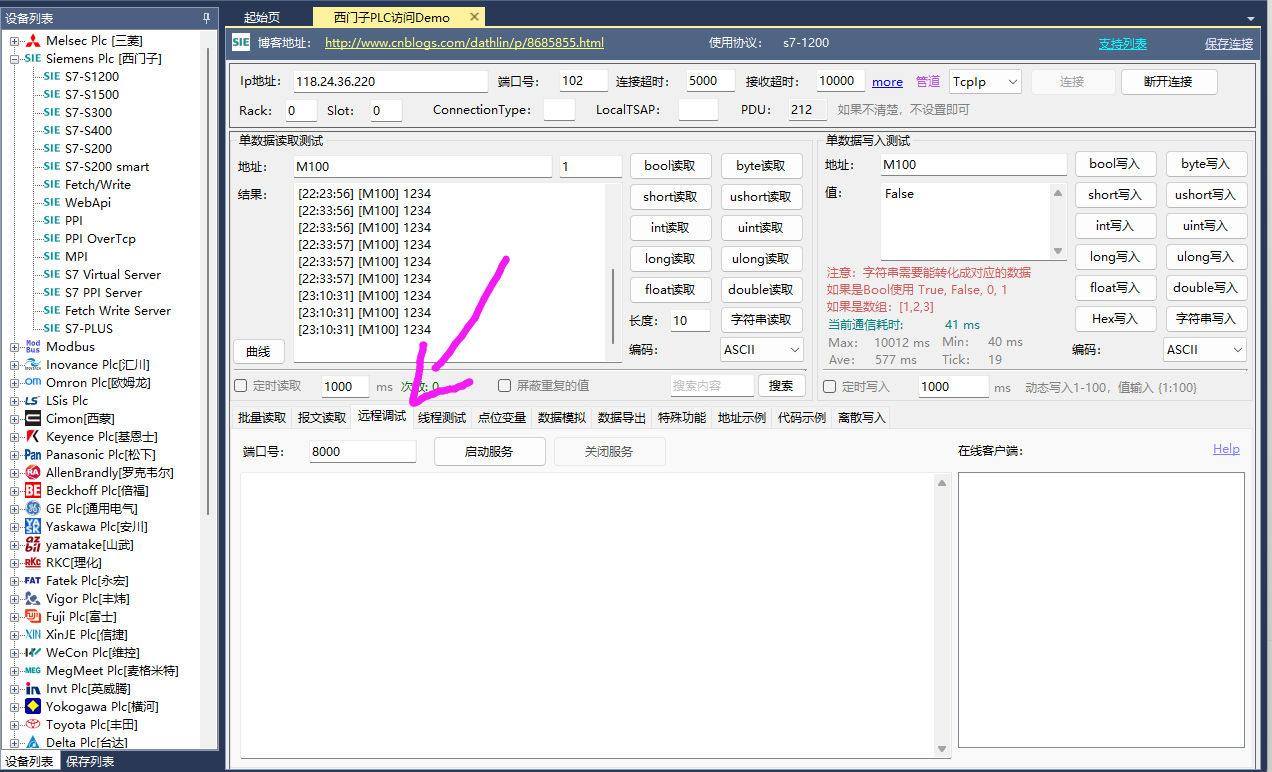Click the LSis Plc logo icon
This screenshot has height=772, width=1272.
33,401
